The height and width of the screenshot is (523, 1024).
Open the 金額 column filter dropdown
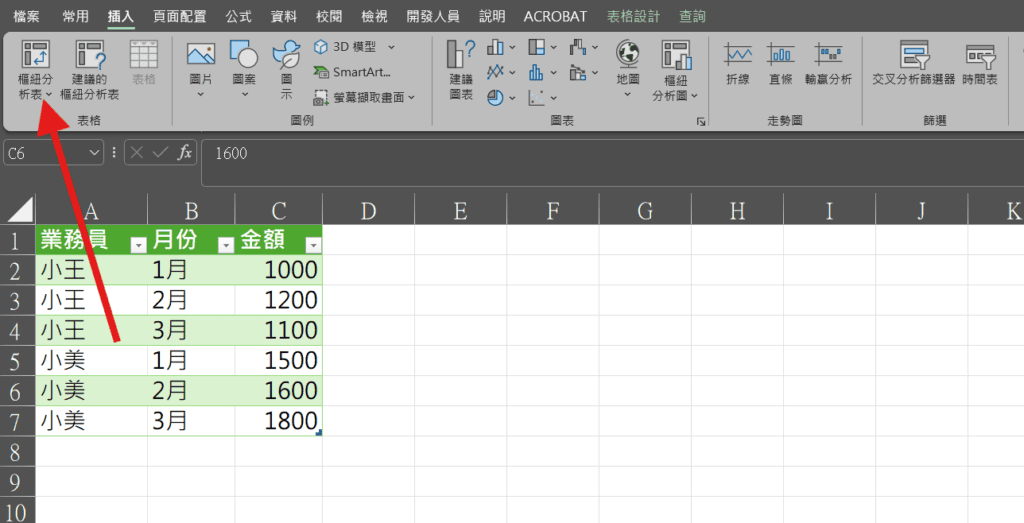tap(313, 245)
